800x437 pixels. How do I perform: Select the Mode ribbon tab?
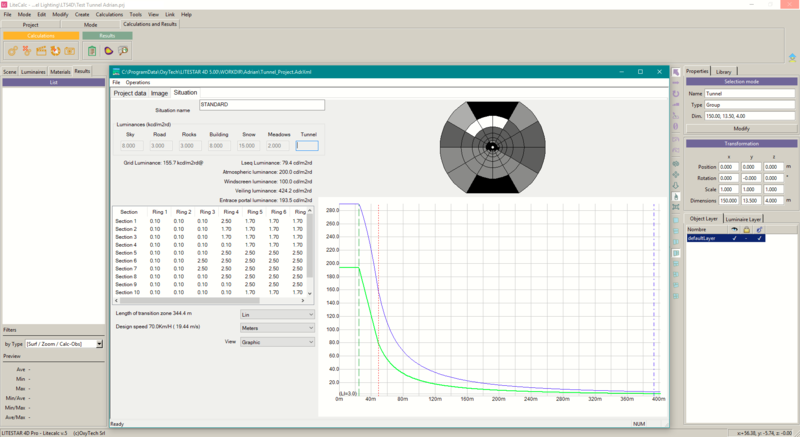tap(90, 24)
